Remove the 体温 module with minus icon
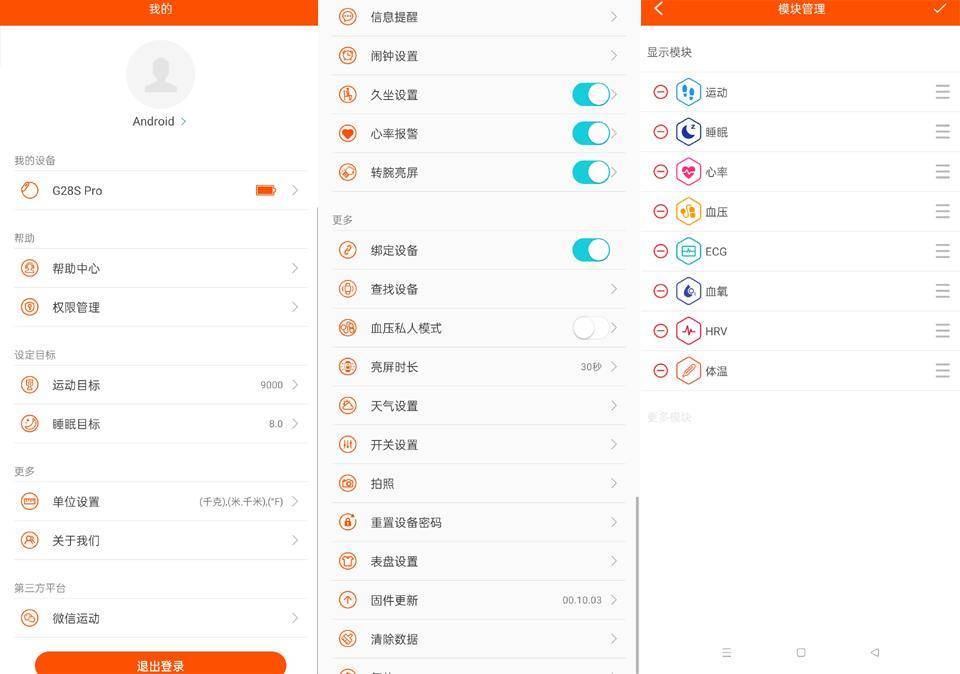The height and width of the screenshot is (674, 960). pos(660,370)
